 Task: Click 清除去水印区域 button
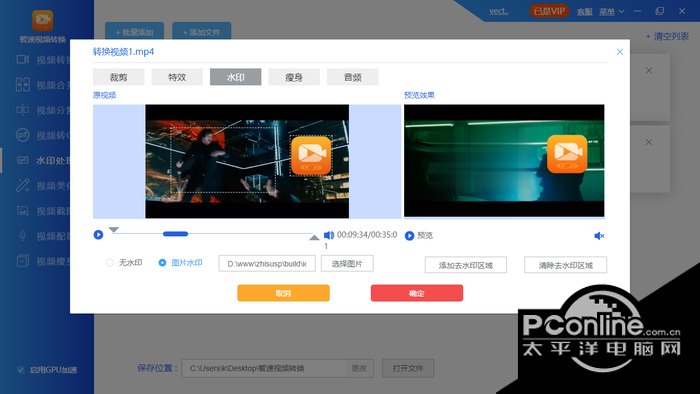pos(565,265)
